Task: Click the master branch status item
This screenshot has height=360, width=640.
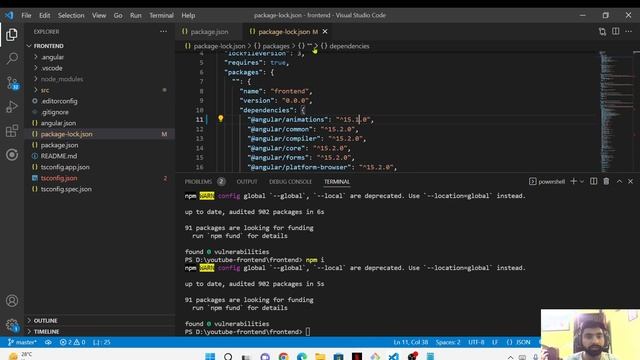Action: point(22,342)
